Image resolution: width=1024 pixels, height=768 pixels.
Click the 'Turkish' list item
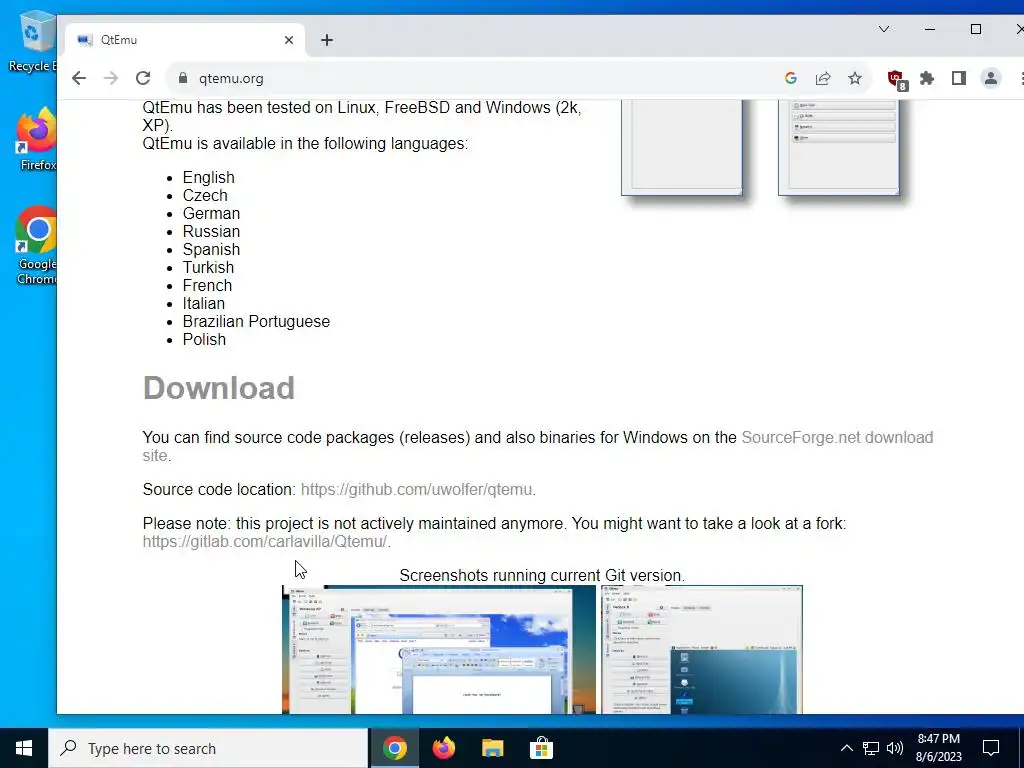pyautogui.click(x=208, y=267)
